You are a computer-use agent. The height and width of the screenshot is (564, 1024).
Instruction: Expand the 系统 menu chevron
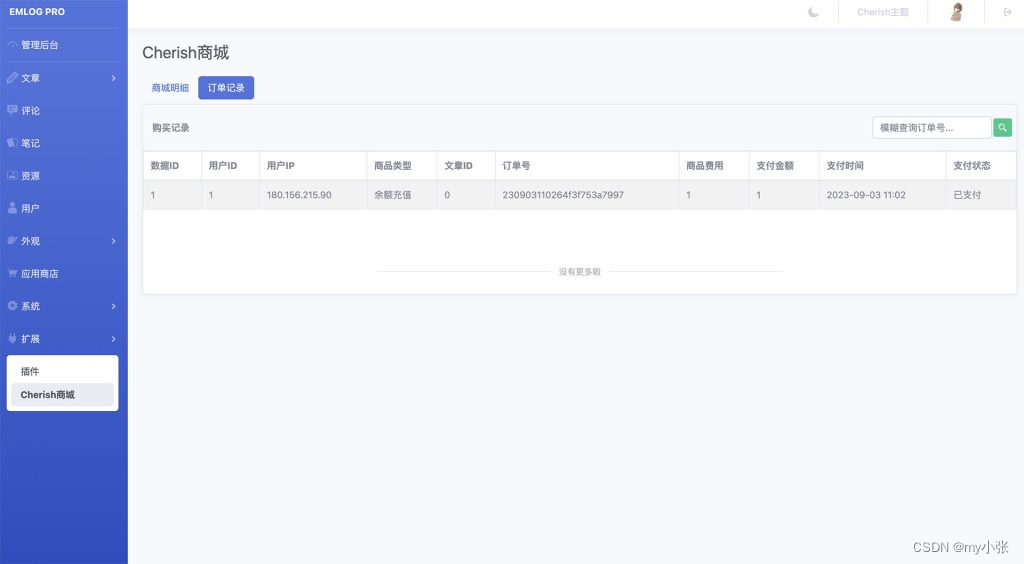114,306
